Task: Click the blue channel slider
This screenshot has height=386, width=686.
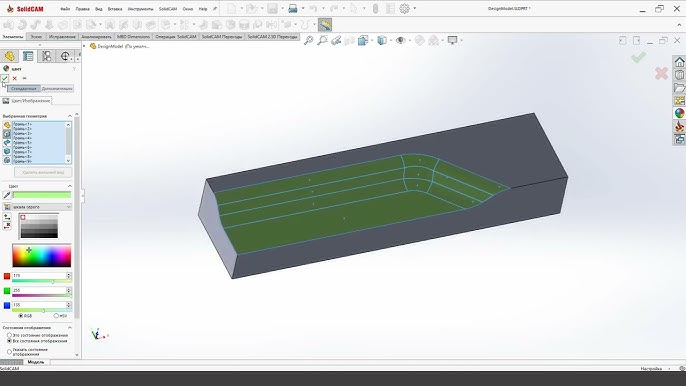Action: pyautogui.click(x=42, y=310)
